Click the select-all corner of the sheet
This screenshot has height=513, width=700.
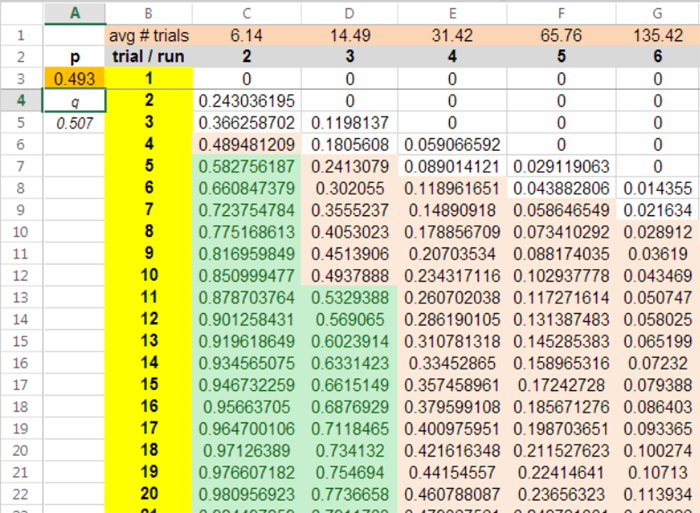click(x=21, y=12)
